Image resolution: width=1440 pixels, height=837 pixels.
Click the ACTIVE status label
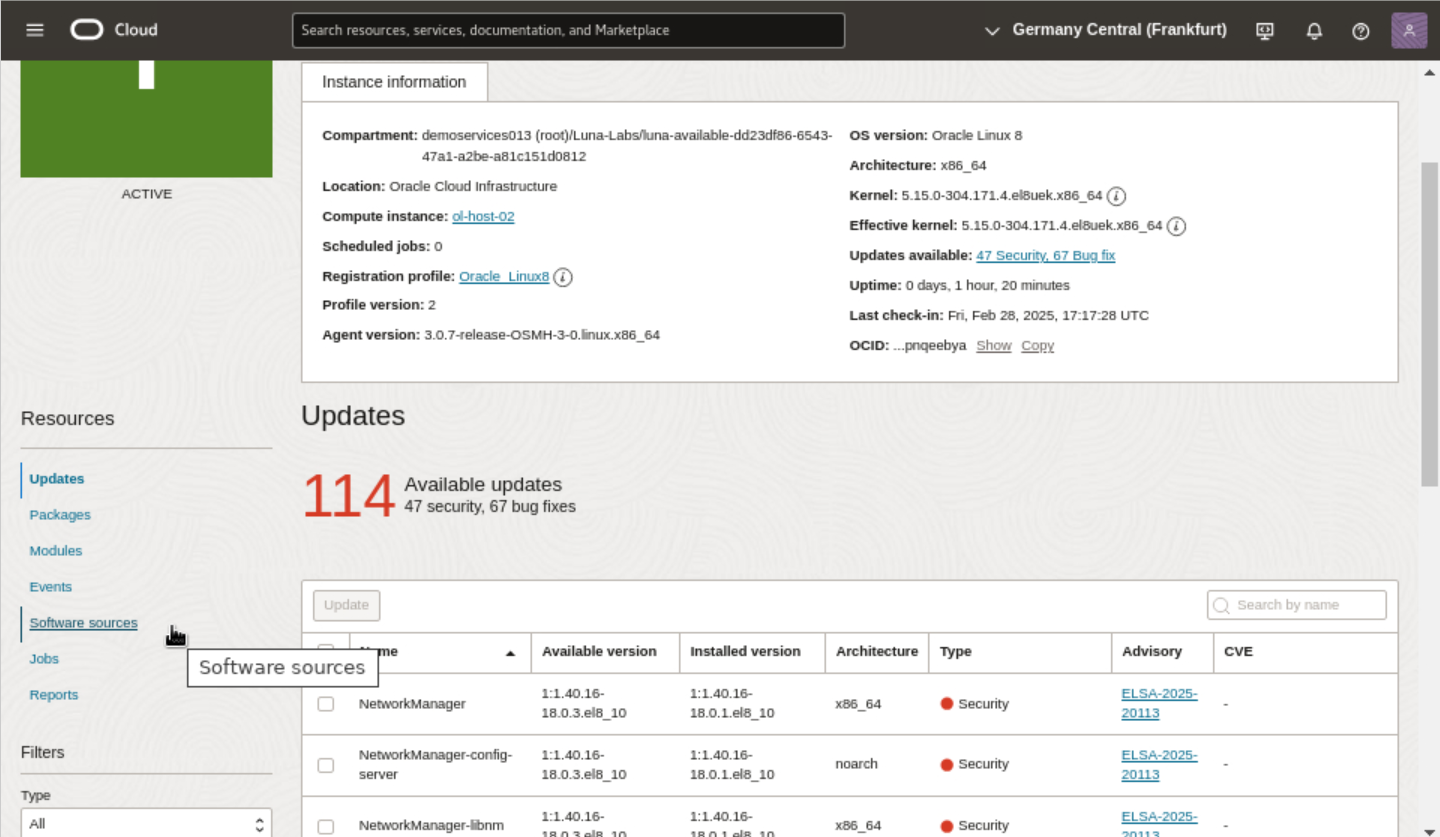click(147, 194)
